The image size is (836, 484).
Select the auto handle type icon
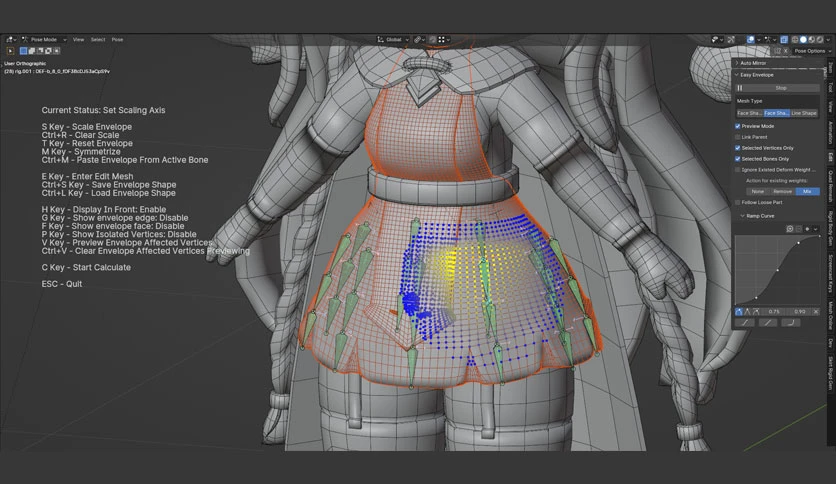[x=739, y=312]
